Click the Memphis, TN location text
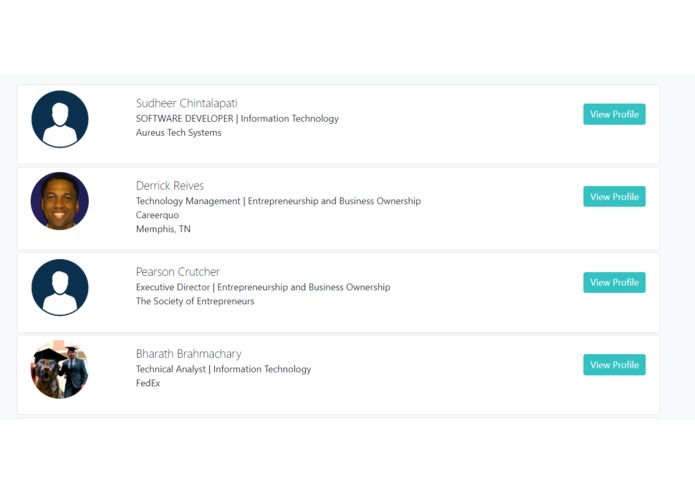 coord(163,229)
